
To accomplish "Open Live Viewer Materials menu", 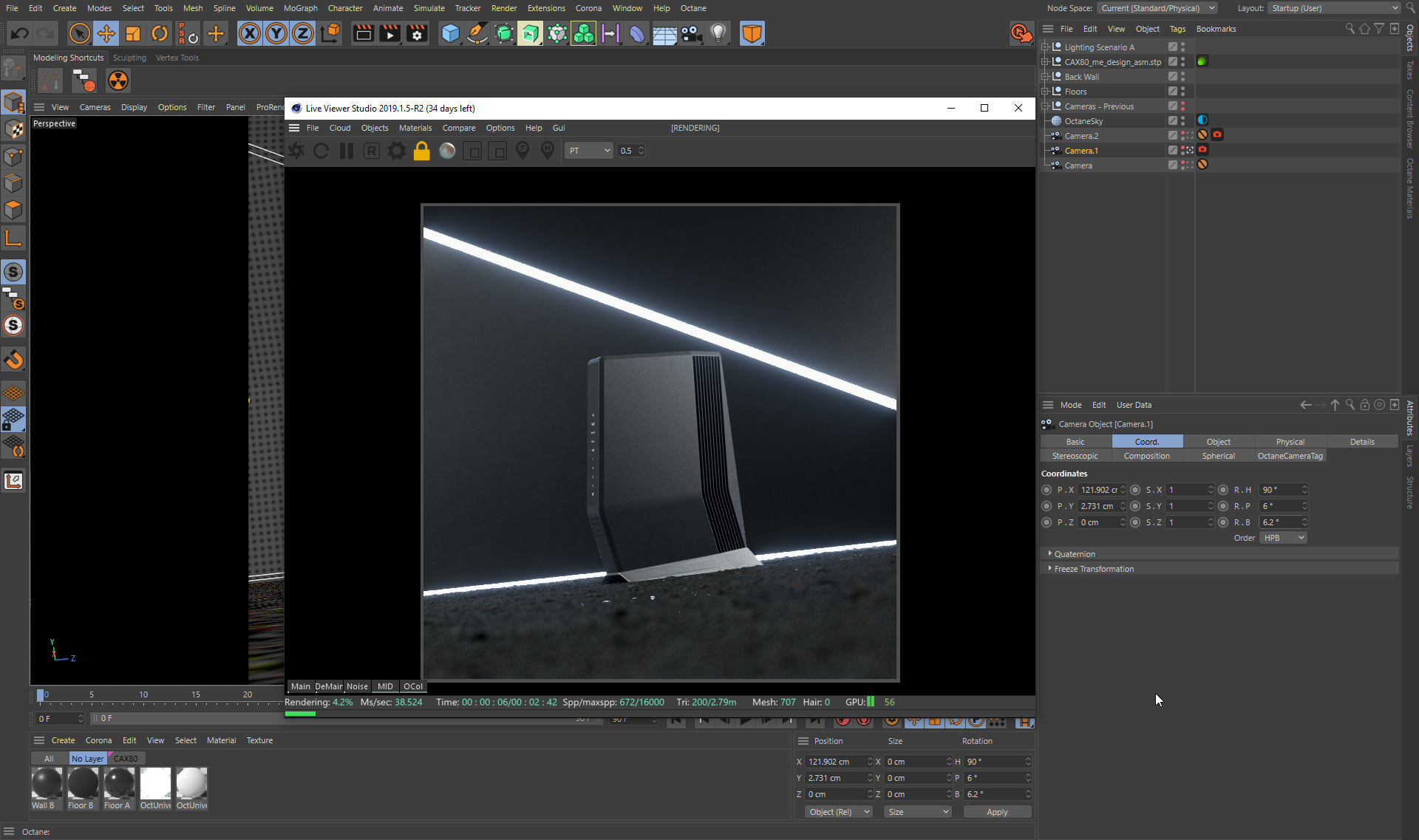I will 415,128.
